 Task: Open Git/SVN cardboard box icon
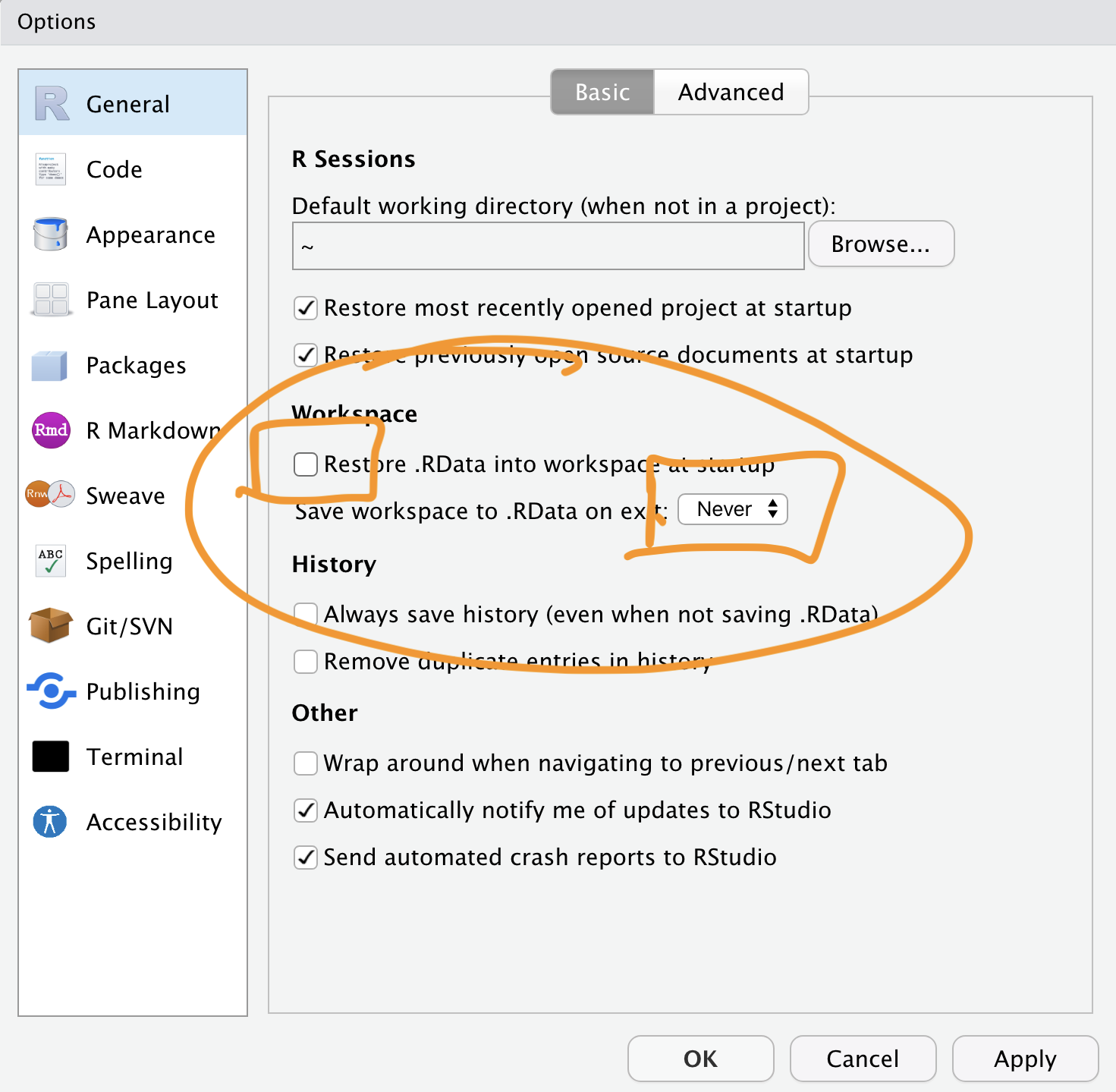[50, 625]
